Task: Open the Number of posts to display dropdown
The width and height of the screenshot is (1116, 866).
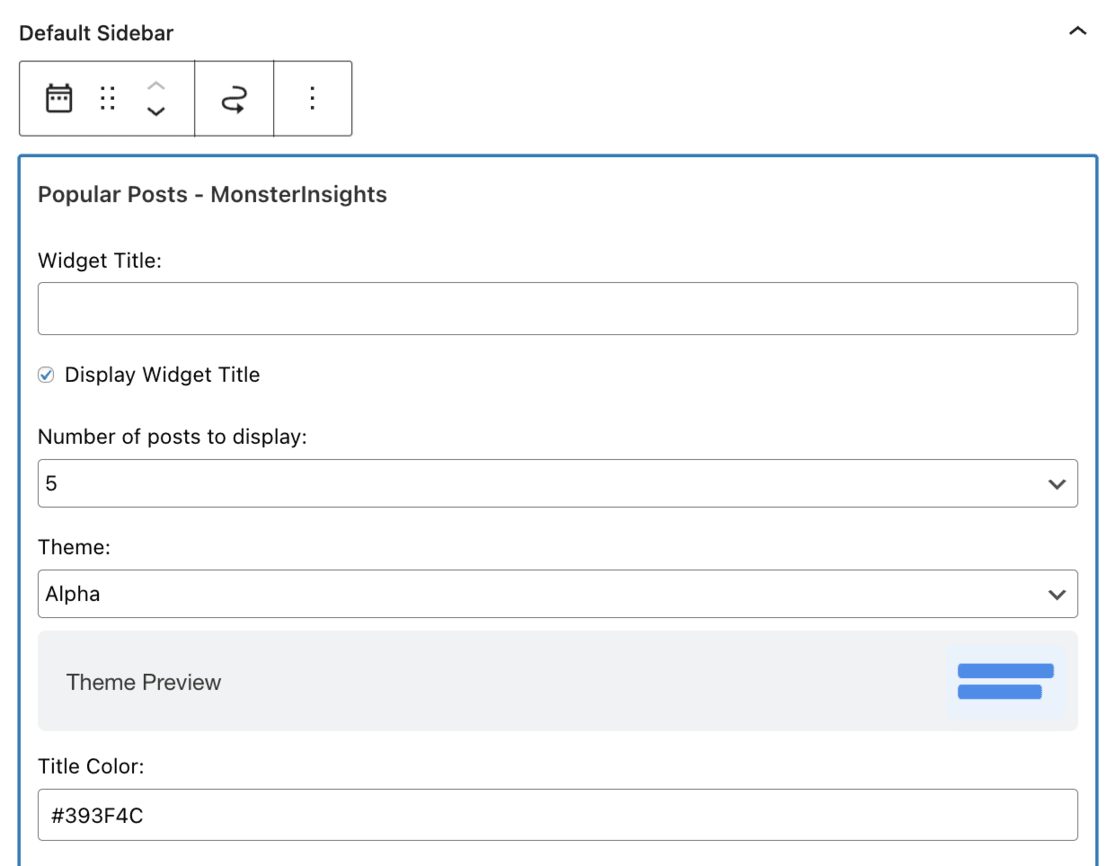Action: tap(557, 483)
